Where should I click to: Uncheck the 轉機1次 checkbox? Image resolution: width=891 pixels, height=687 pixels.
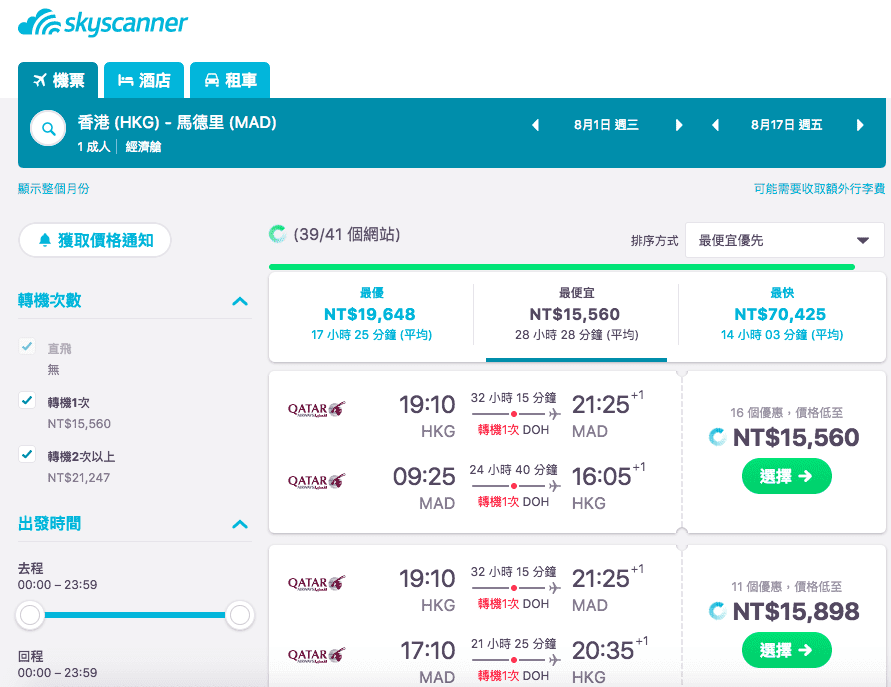point(27,400)
